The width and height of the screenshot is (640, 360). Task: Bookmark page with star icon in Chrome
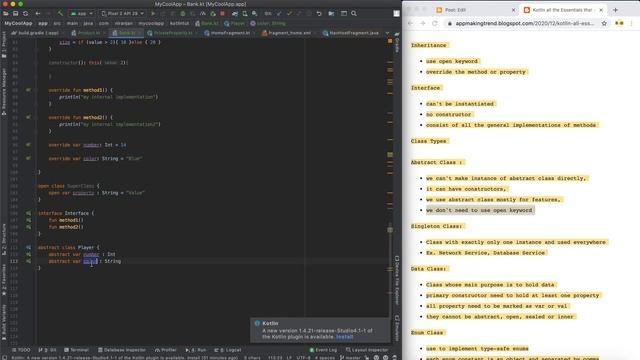[x=604, y=23]
